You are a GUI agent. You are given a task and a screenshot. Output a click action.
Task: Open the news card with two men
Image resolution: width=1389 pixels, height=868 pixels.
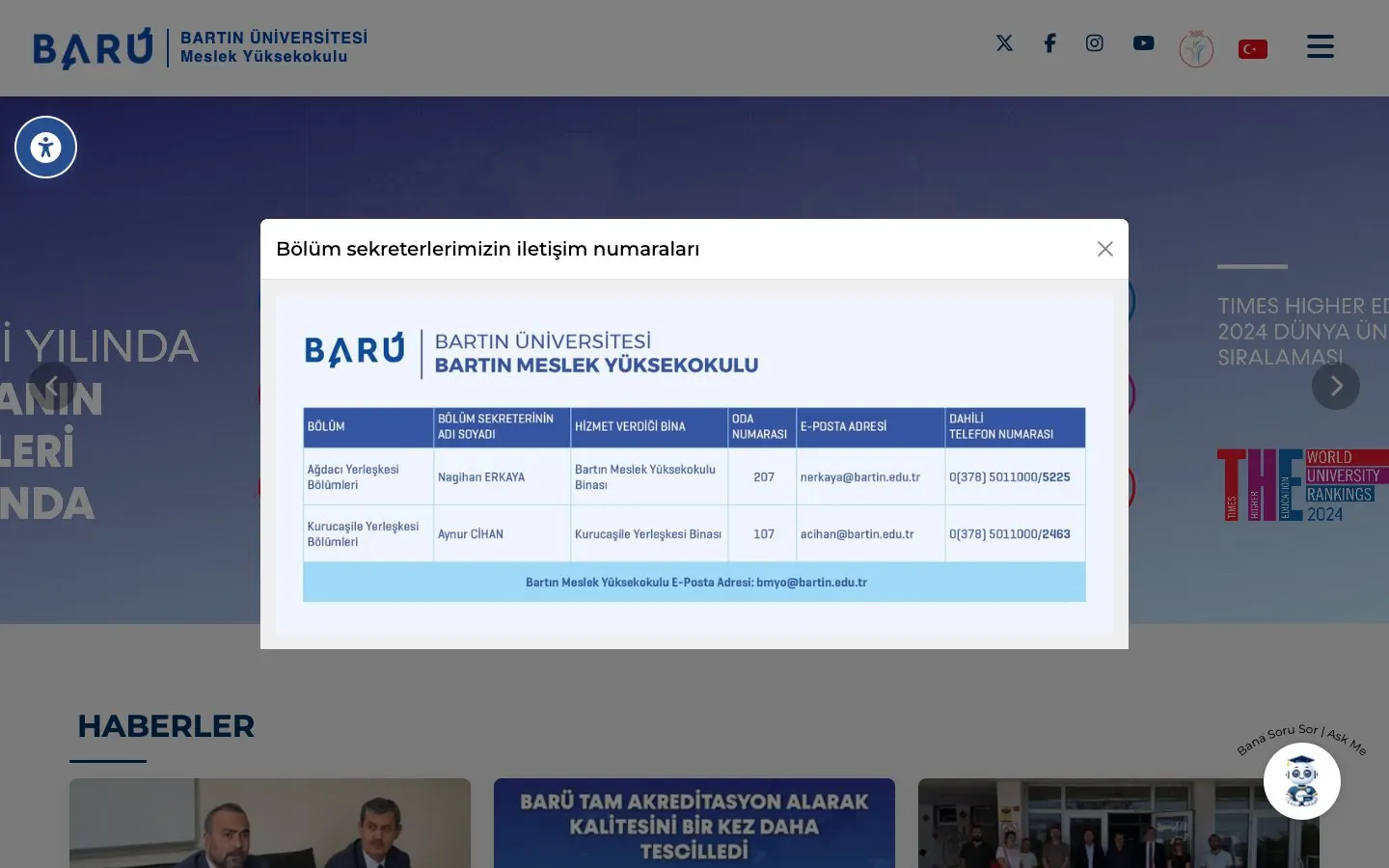pyautogui.click(x=270, y=823)
